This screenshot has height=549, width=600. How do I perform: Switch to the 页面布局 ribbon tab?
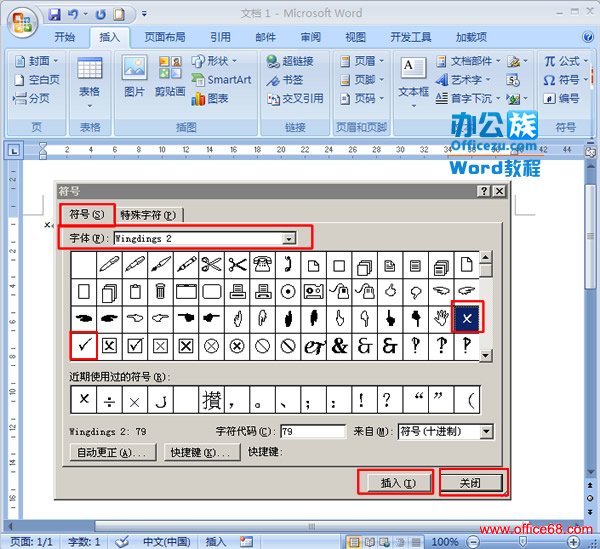click(x=165, y=37)
